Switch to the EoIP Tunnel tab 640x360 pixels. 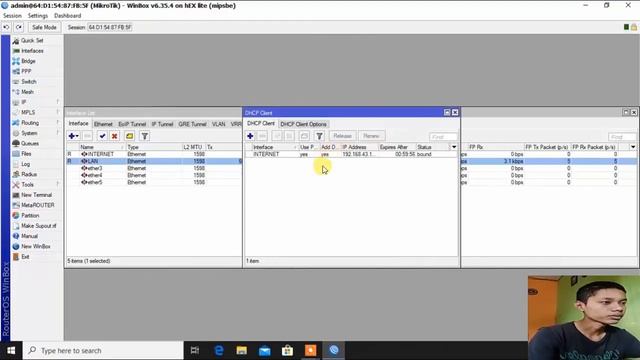point(132,124)
